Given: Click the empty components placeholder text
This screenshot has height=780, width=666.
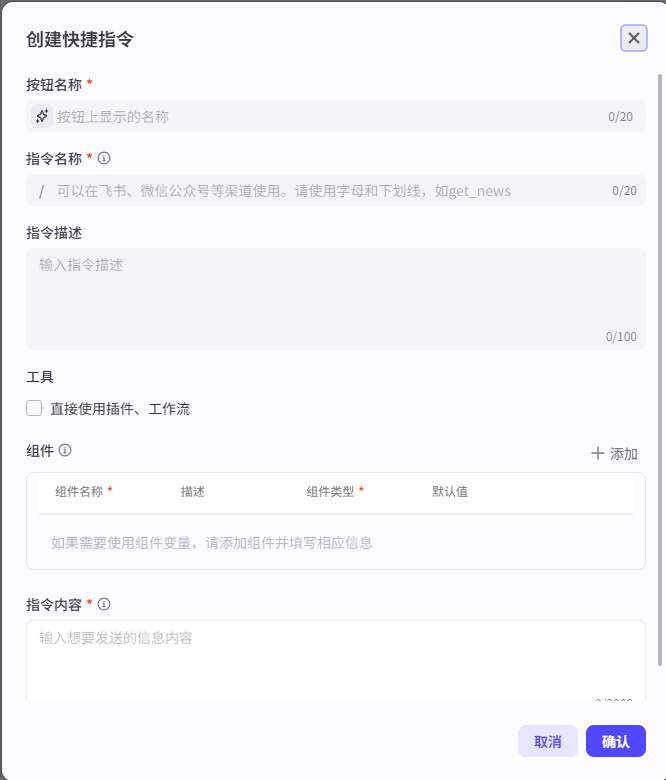Looking at the screenshot, I should (212, 543).
